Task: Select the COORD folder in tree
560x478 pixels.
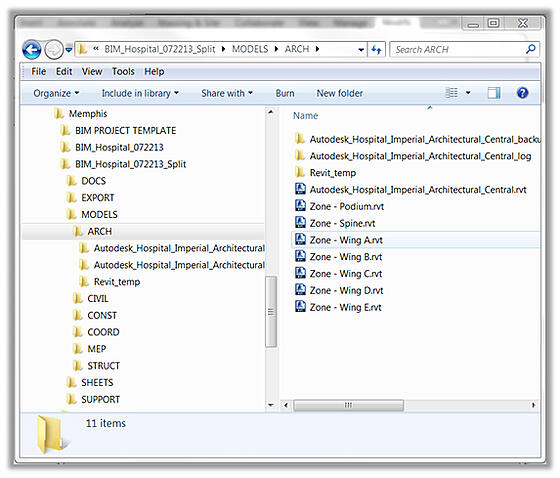Action: click(x=96, y=332)
